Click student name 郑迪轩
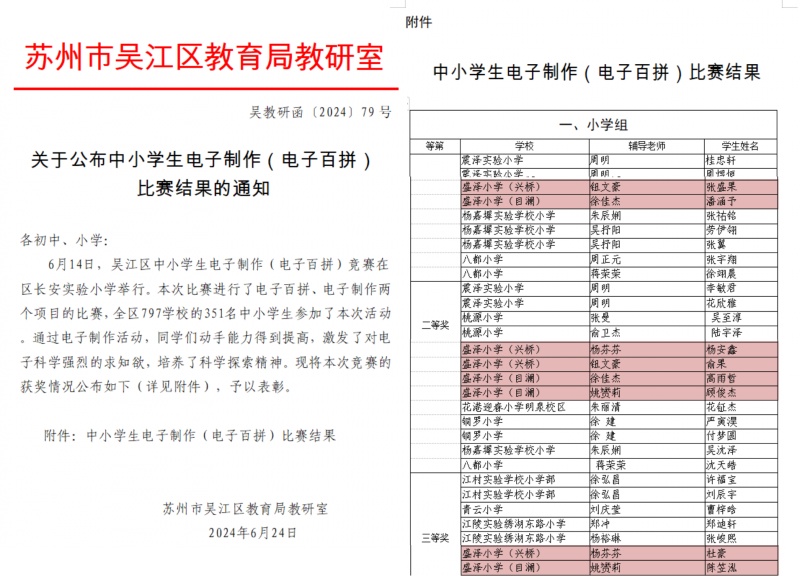The height and width of the screenshot is (576, 800). (x=721, y=523)
